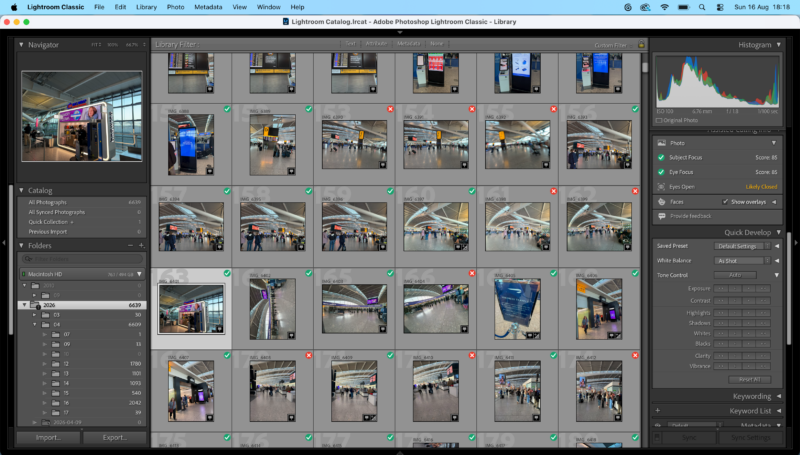800x455 pixels.
Task: Click into the Filter Folders search field
Action: click(x=82, y=259)
